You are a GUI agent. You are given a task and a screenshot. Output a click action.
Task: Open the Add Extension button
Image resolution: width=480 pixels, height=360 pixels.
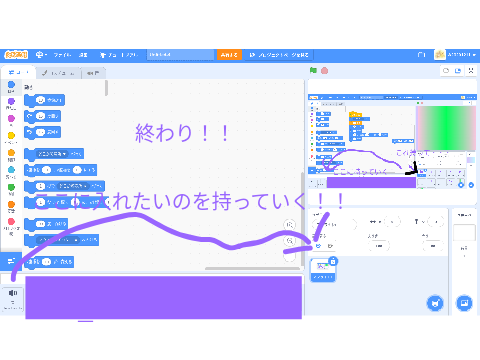click(11, 261)
